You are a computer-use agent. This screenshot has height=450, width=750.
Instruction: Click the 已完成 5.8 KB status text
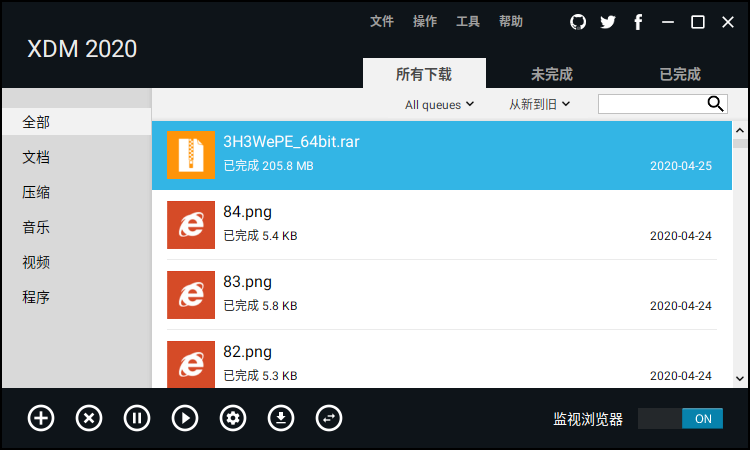click(x=260, y=305)
